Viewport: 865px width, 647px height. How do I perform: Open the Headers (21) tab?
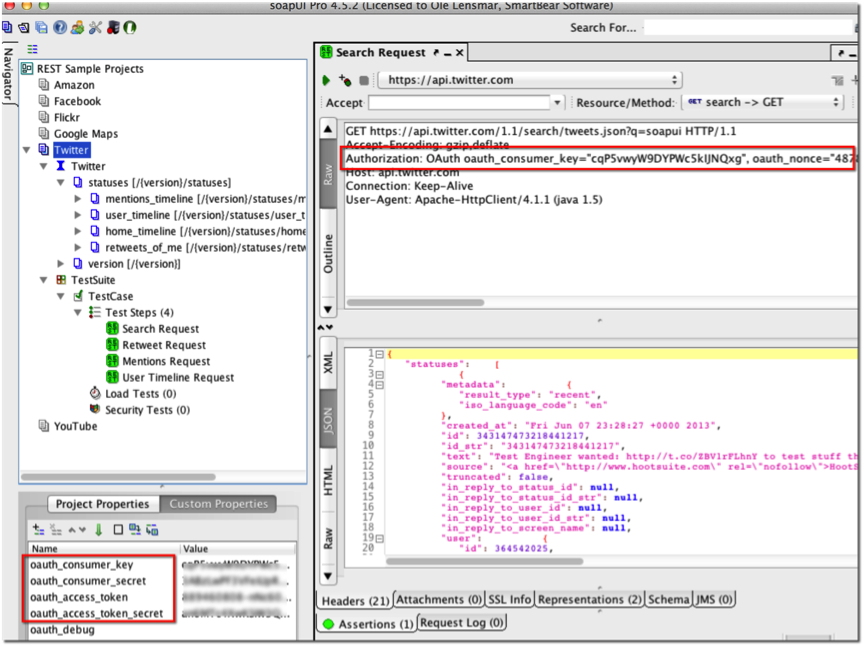pos(355,601)
